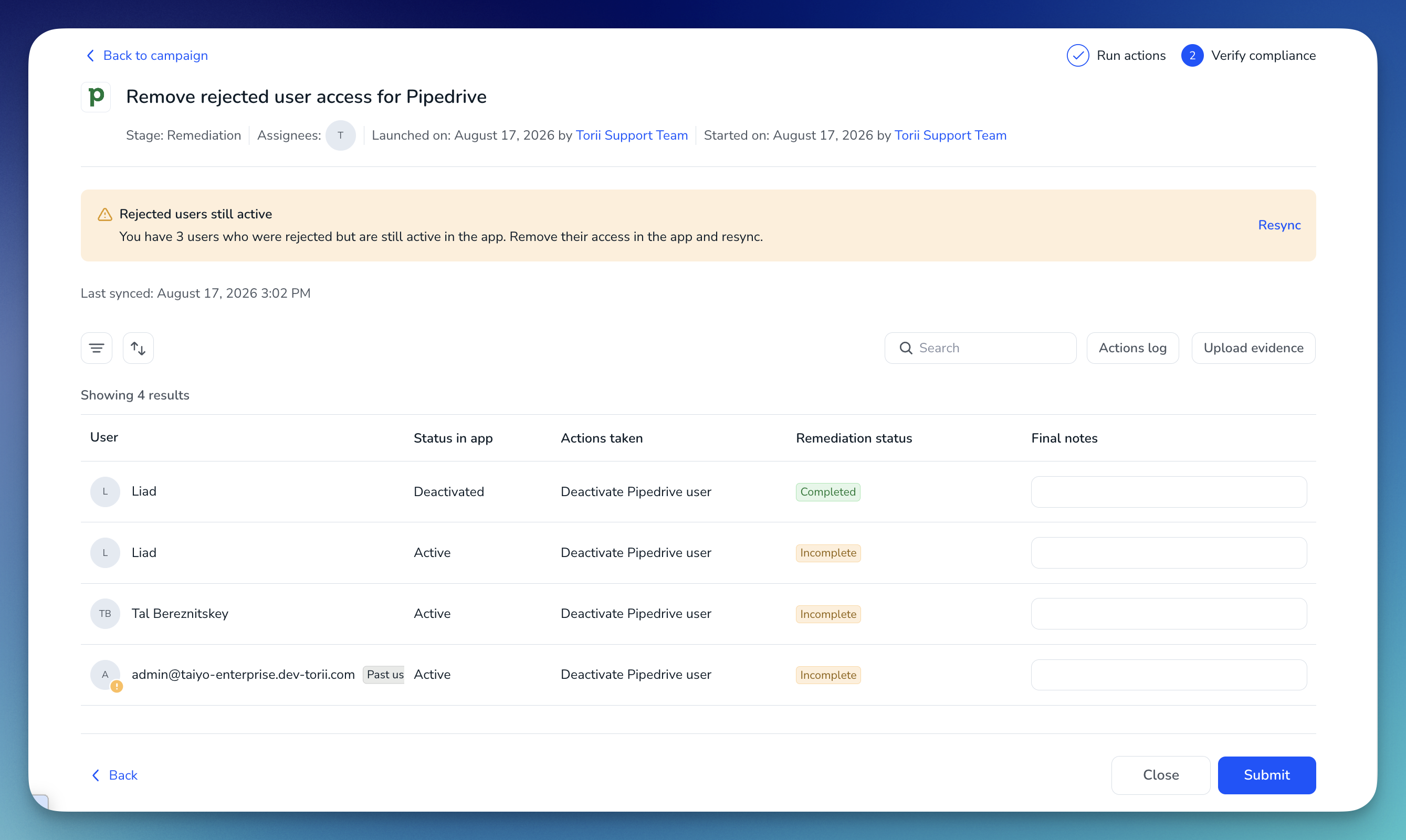Click the User column header

coord(104,437)
